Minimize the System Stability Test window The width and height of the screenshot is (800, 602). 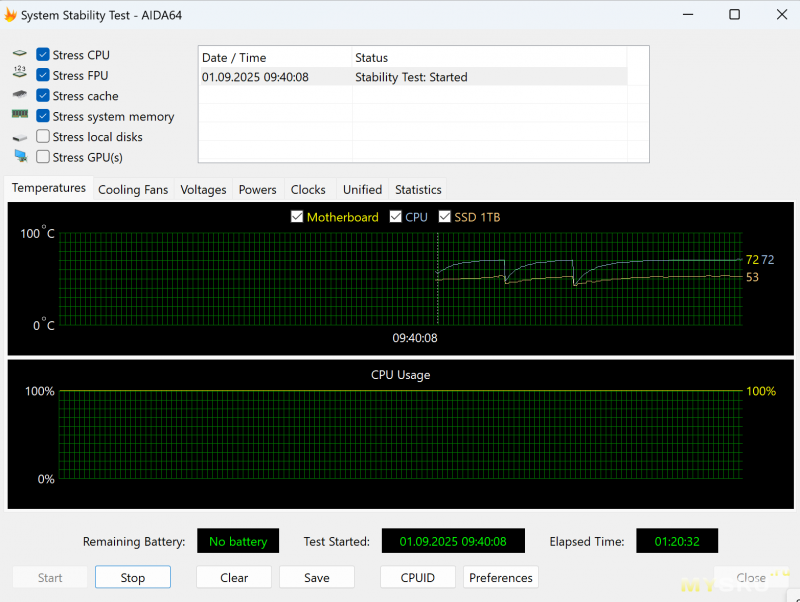point(688,14)
